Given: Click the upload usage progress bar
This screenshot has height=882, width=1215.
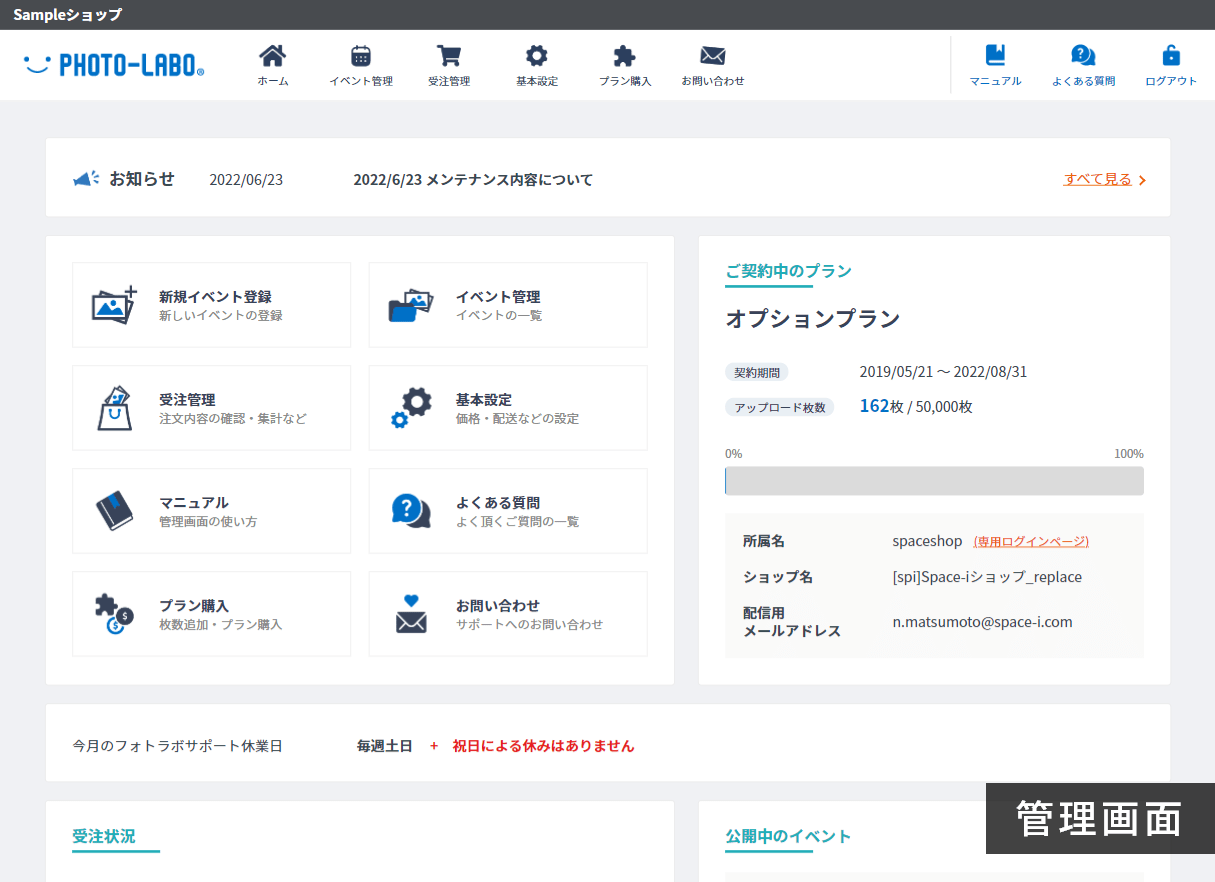Looking at the screenshot, I should tap(934, 481).
